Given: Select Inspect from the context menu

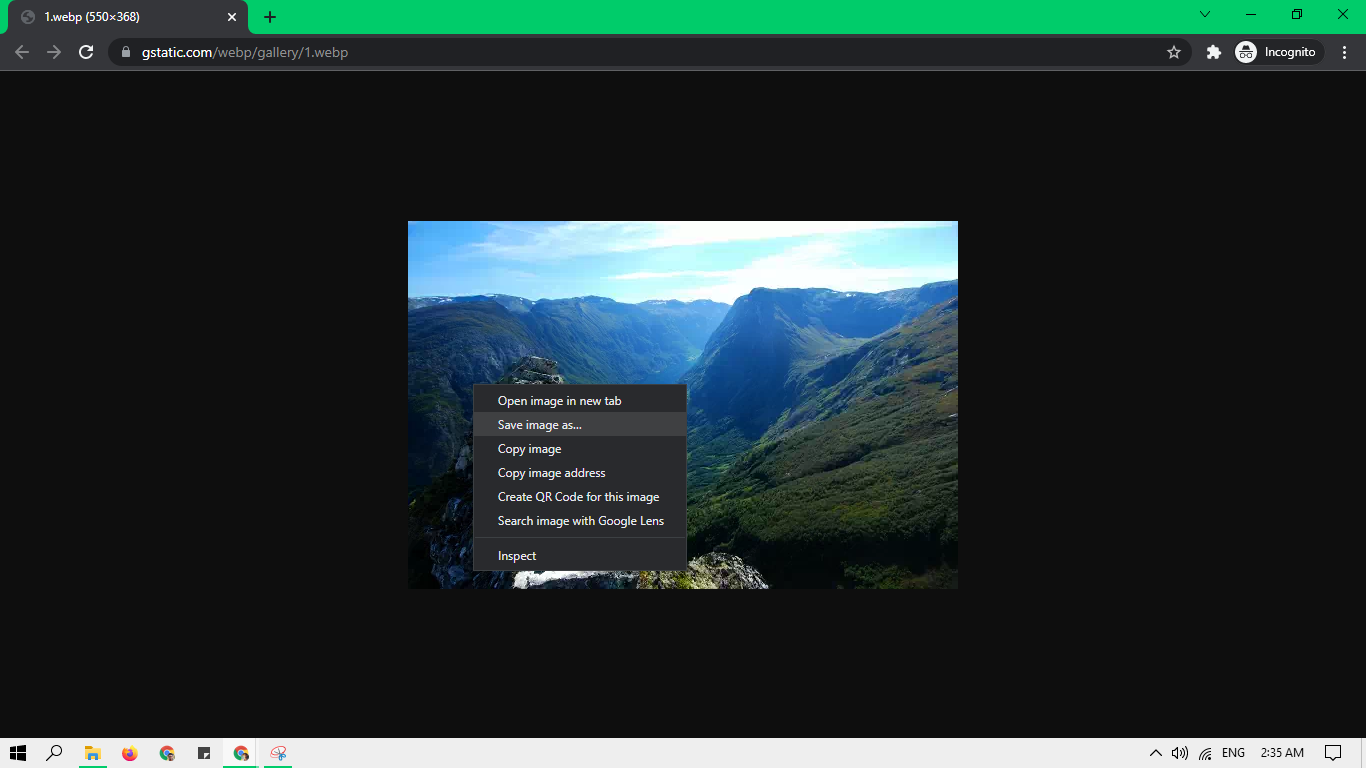Looking at the screenshot, I should pyautogui.click(x=580, y=556).
